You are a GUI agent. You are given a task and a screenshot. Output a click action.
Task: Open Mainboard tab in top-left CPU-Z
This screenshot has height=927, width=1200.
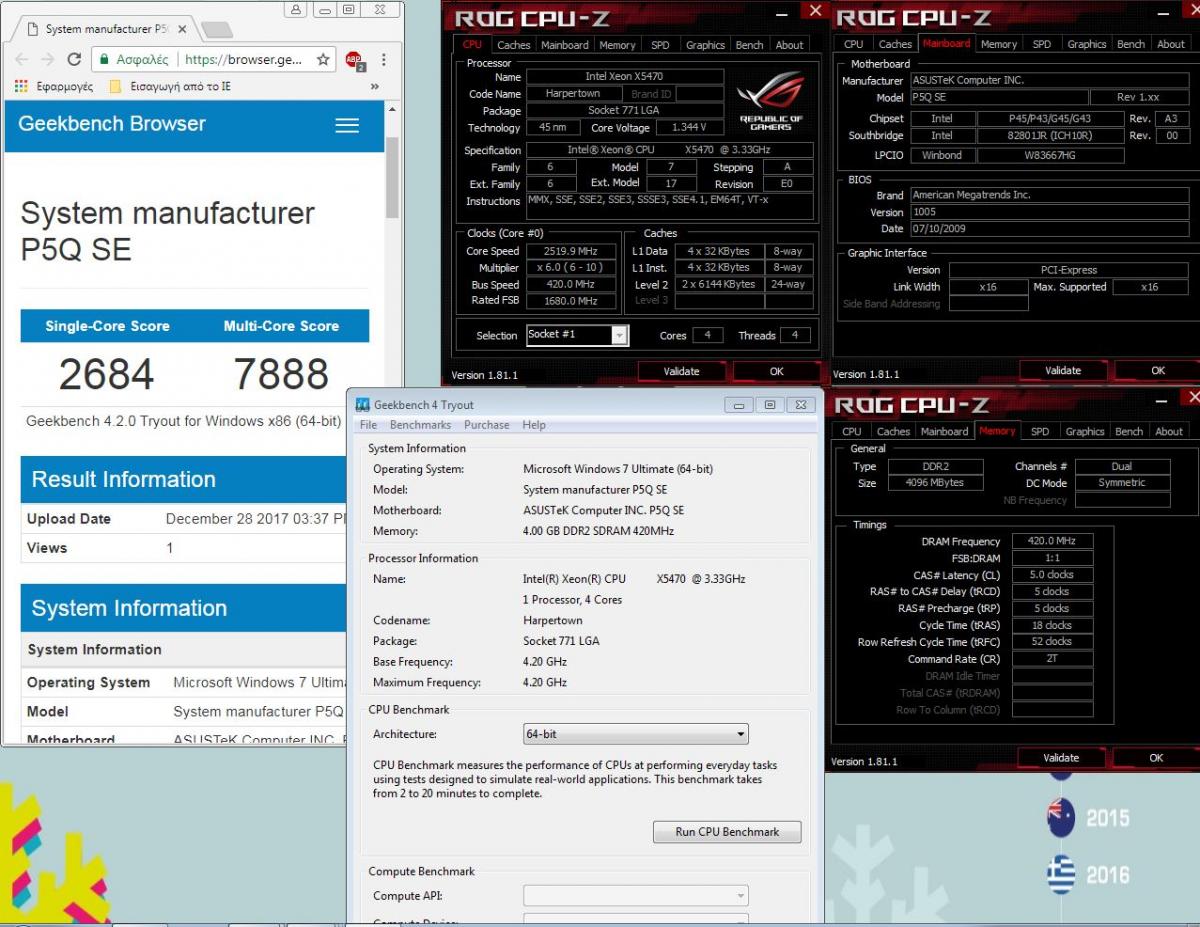point(565,45)
